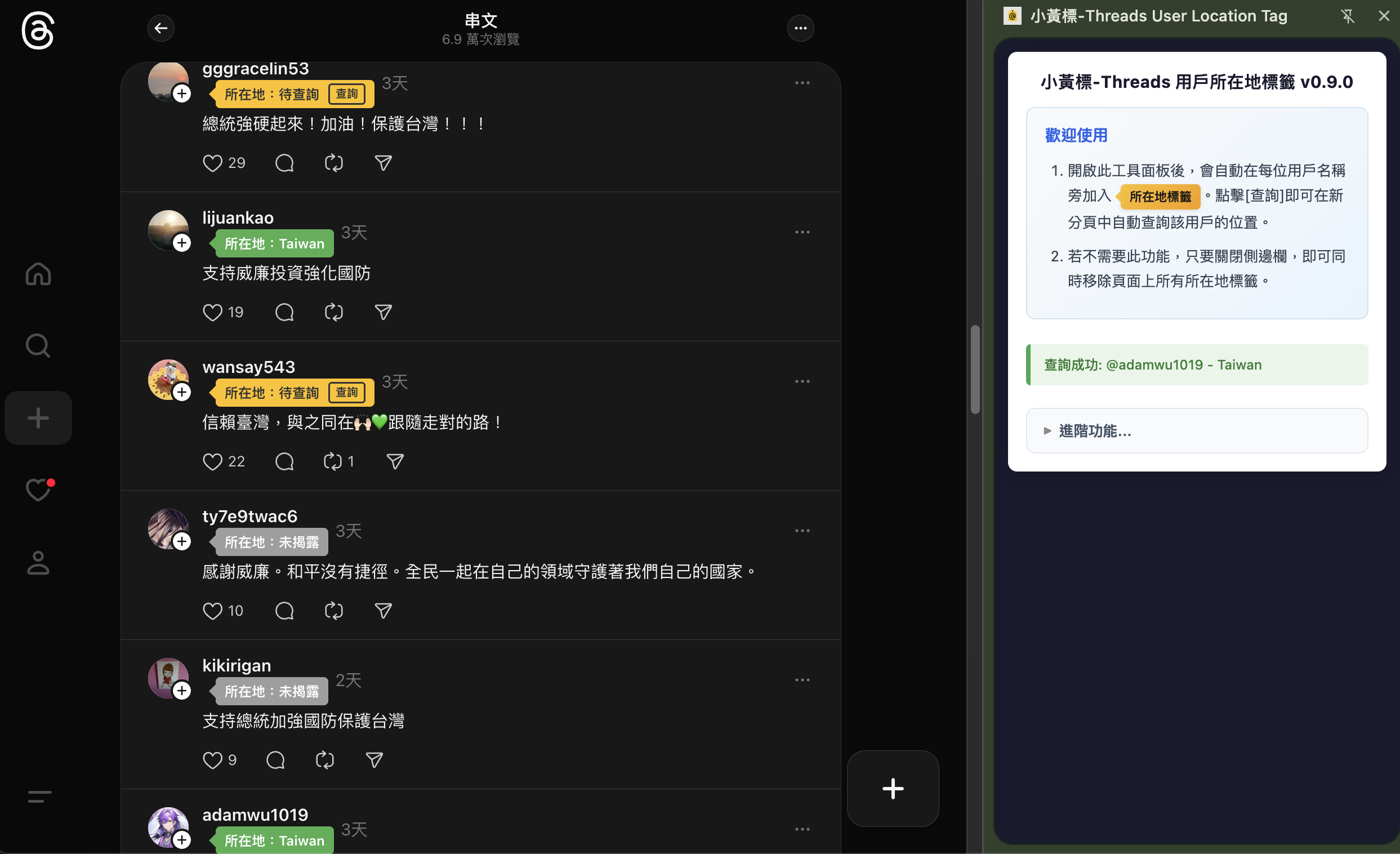1400x854 pixels.
Task: Click the page scrollbar thumb
Action: tap(975, 370)
